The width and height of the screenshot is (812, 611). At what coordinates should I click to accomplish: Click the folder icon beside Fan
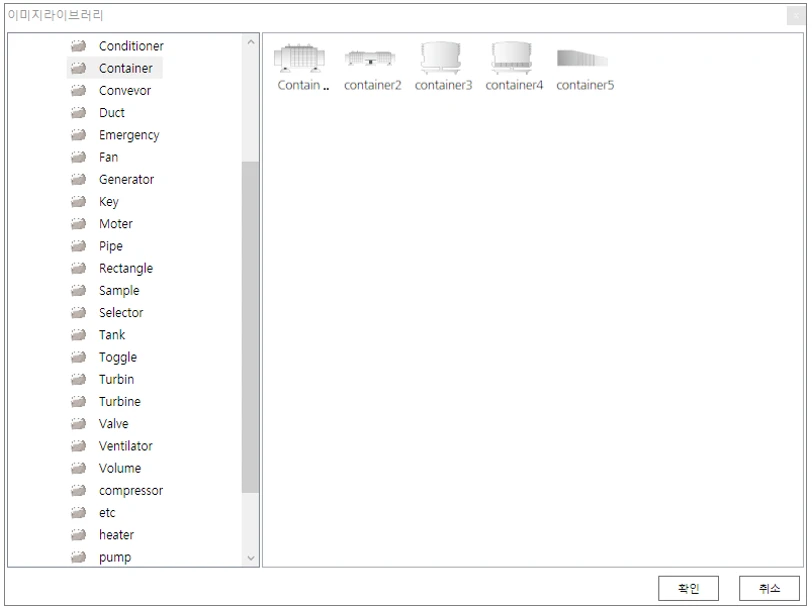(78, 157)
